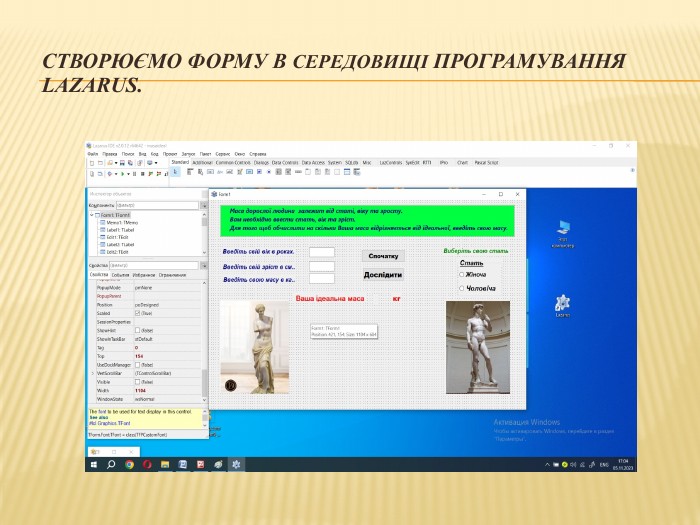Click the Дослідити button on Form1
The height and width of the screenshot is (525, 700).
[383, 275]
